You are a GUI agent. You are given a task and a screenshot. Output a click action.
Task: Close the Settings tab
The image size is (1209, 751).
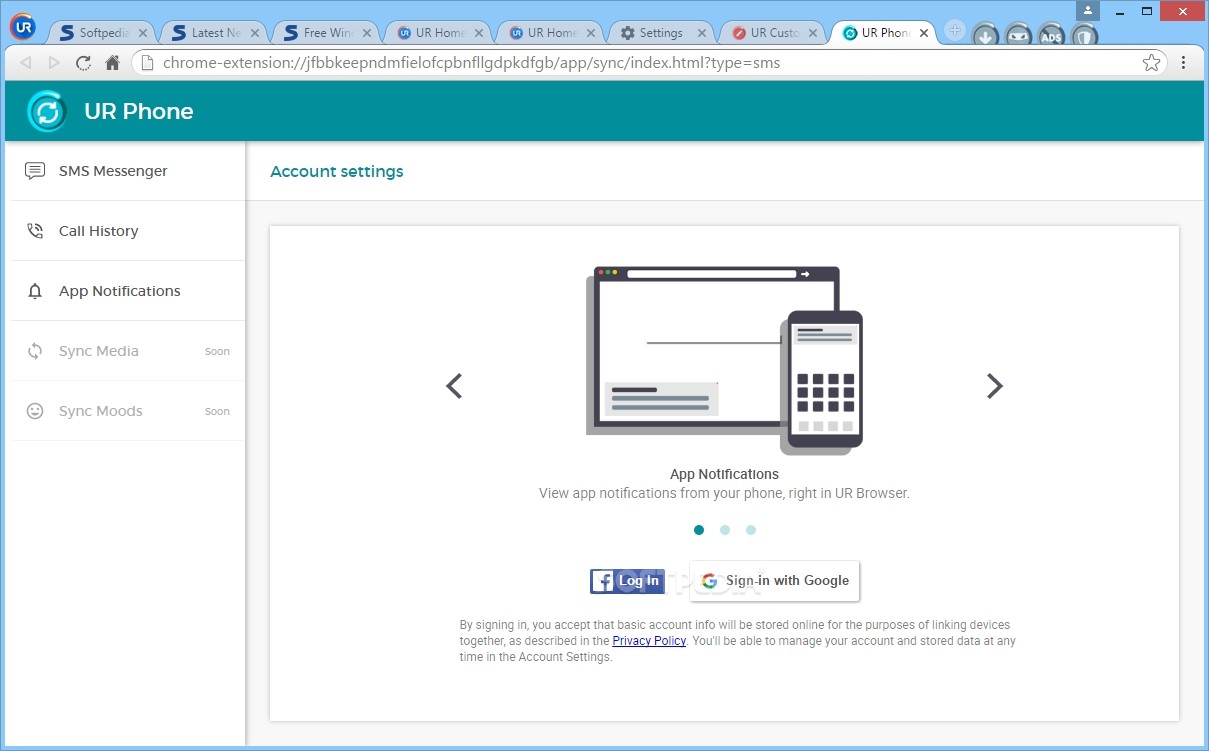[x=701, y=33]
